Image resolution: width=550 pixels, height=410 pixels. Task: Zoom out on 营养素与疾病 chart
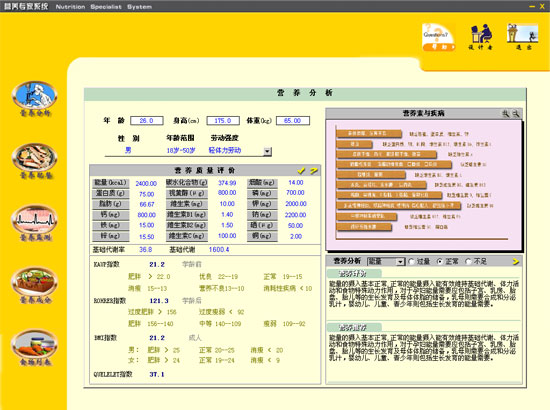tap(516, 114)
